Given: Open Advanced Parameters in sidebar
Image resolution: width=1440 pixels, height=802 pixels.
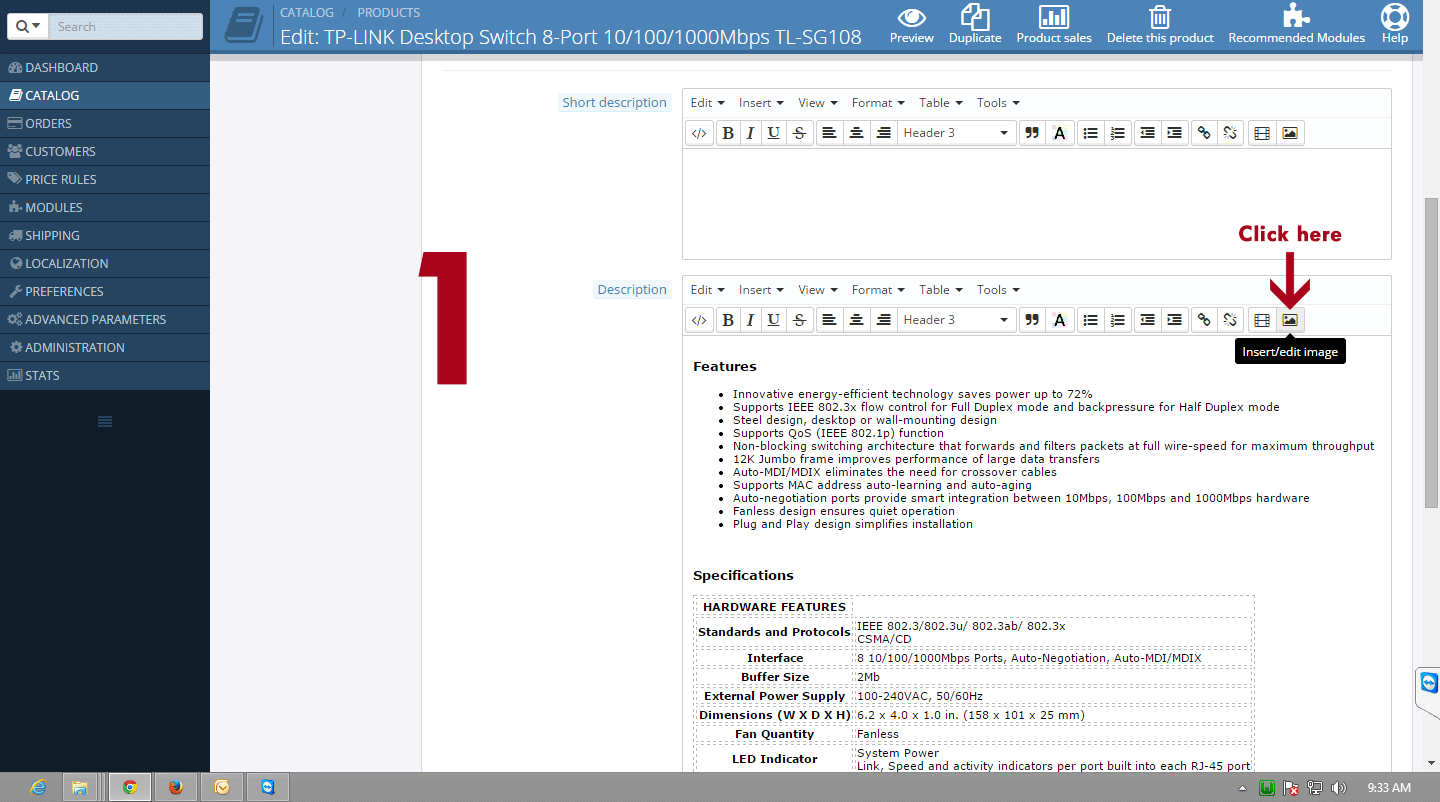Looking at the screenshot, I should click(105, 320).
